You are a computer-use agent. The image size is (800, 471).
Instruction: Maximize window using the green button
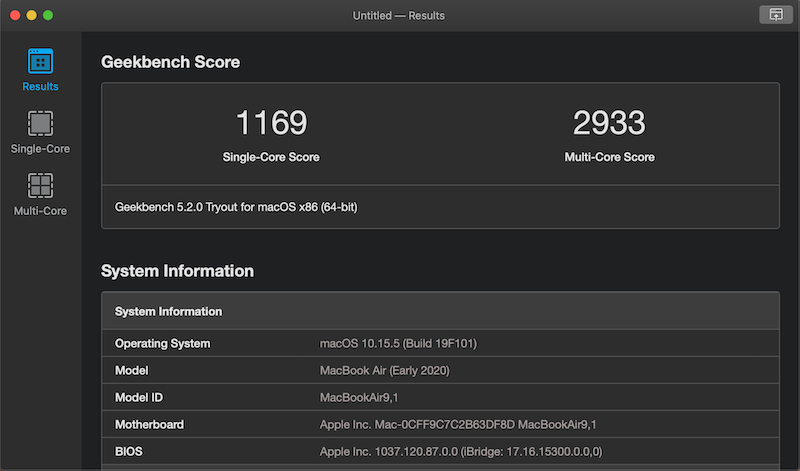point(48,15)
